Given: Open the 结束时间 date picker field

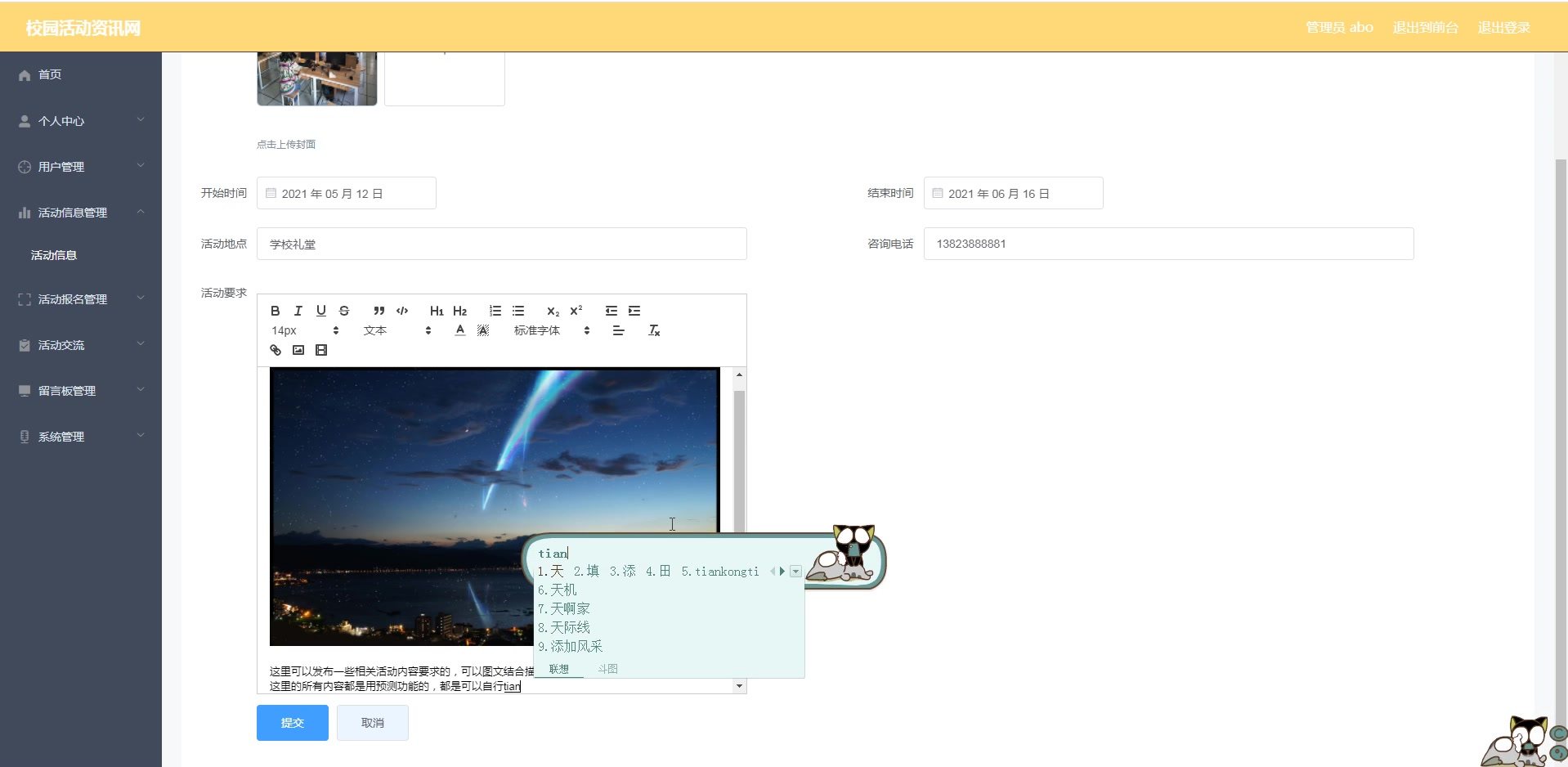Looking at the screenshot, I should point(1014,193).
